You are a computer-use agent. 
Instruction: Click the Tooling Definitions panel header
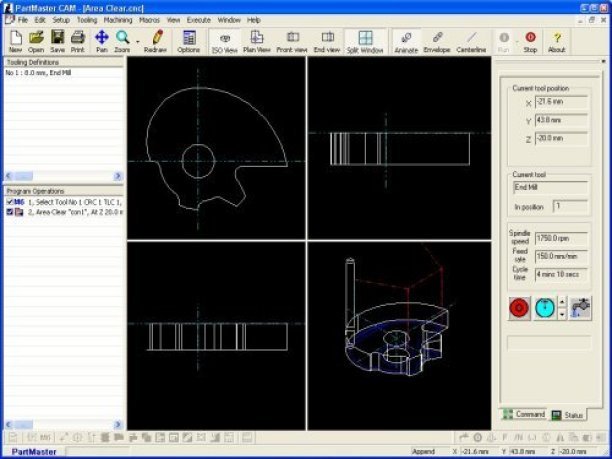point(63,62)
